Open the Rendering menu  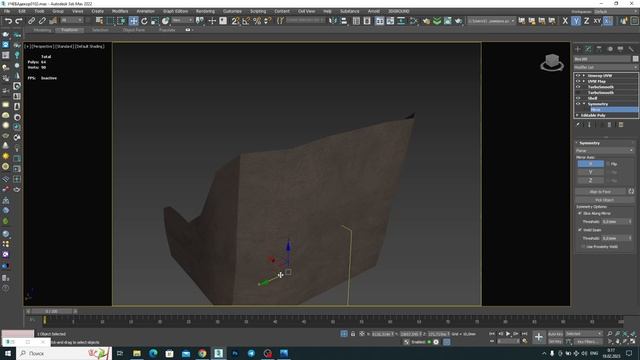(x=205, y=11)
